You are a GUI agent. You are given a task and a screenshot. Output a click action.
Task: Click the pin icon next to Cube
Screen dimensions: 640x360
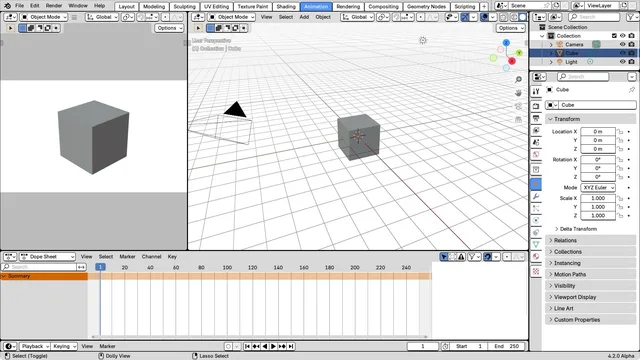(x=631, y=89)
